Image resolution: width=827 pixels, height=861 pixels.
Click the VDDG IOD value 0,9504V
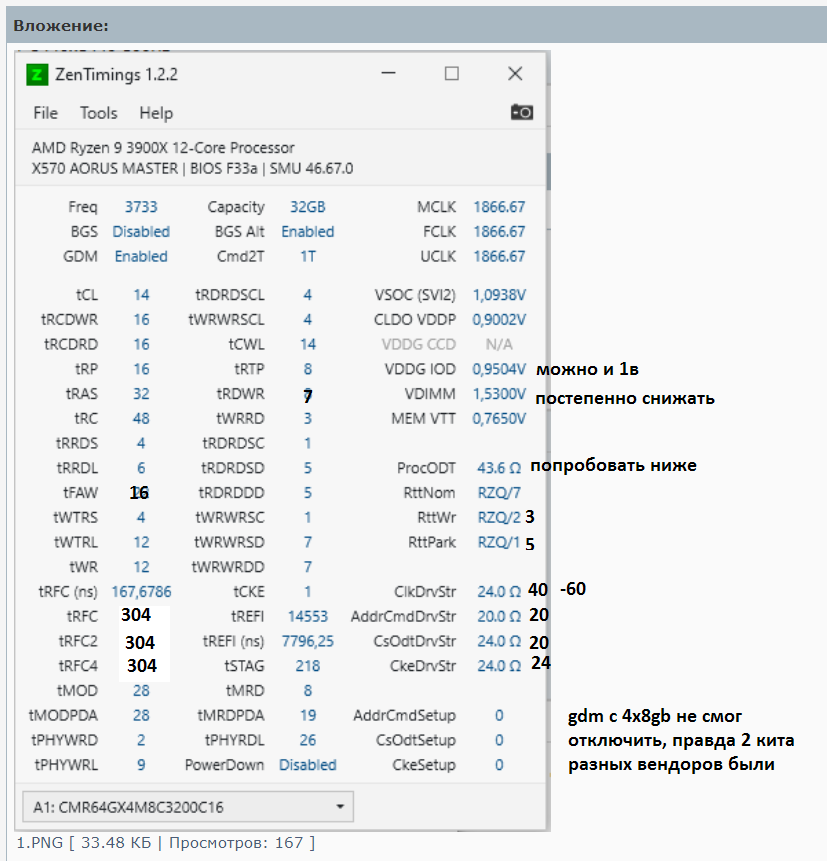(x=499, y=369)
